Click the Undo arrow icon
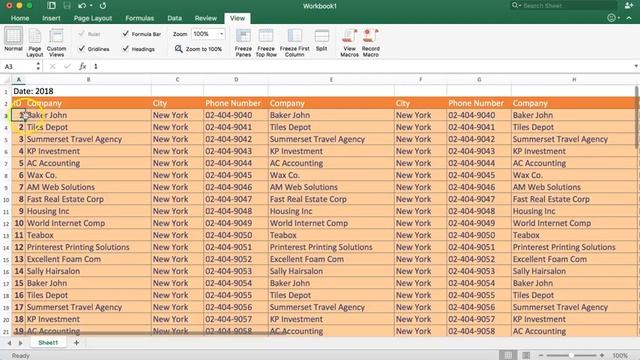640x360 pixels. pyautogui.click(x=82, y=6)
